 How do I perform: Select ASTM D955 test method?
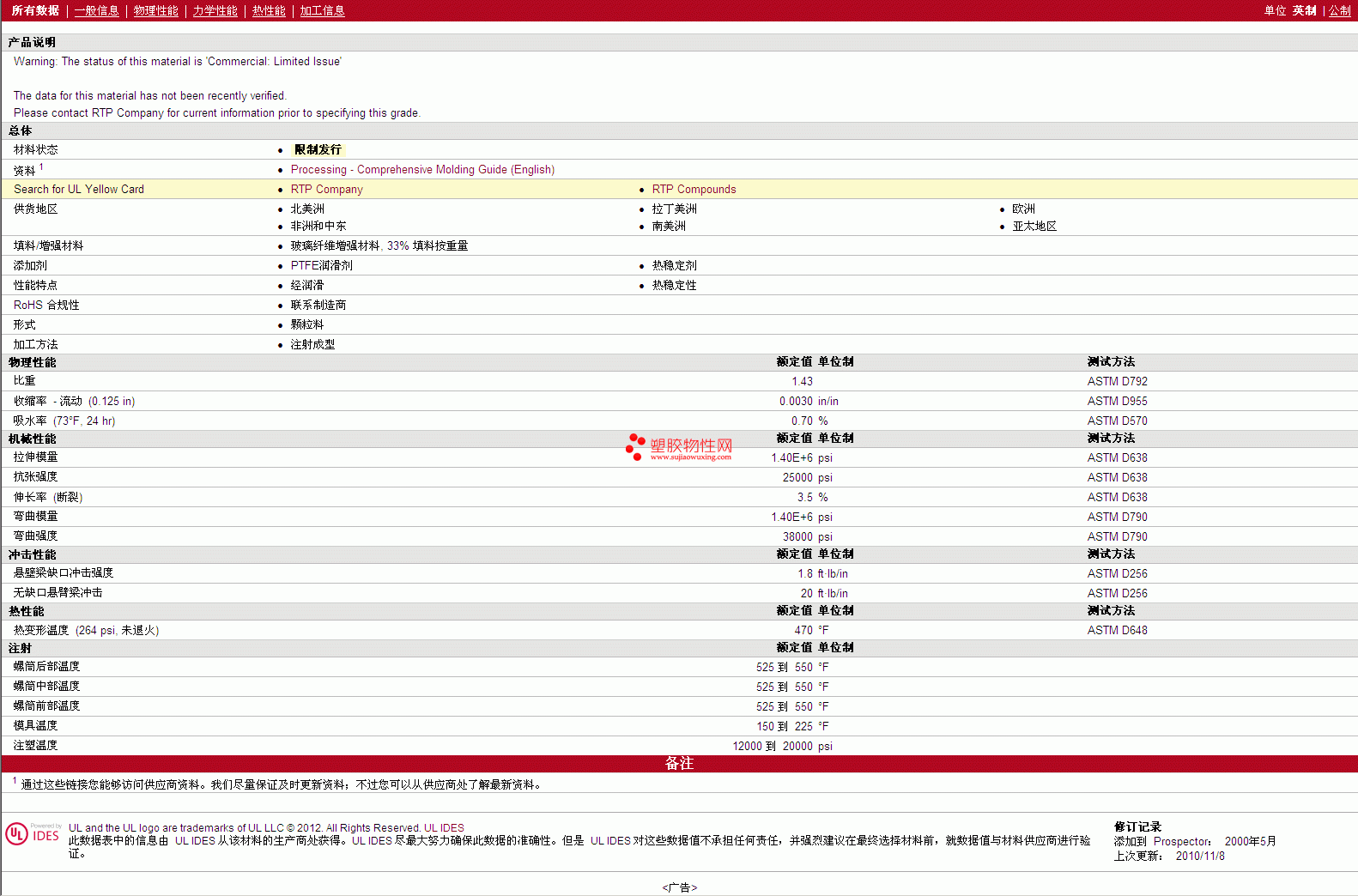pos(1117,401)
